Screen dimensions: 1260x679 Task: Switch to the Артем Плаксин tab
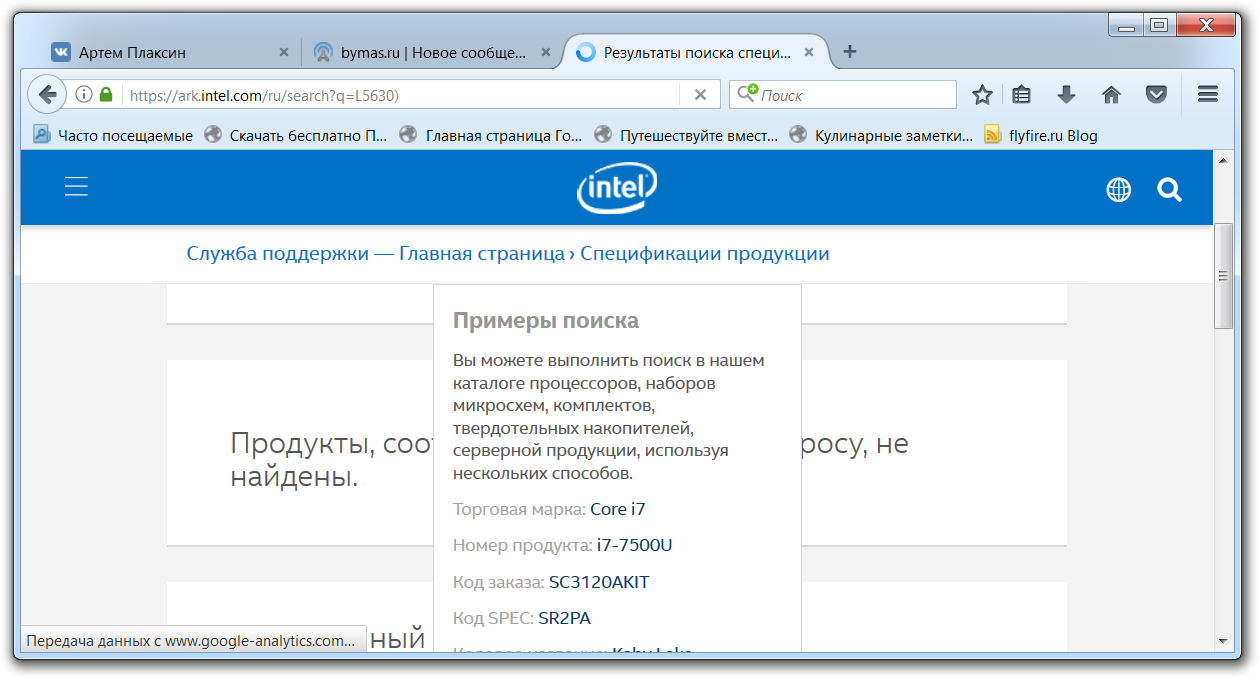160,52
